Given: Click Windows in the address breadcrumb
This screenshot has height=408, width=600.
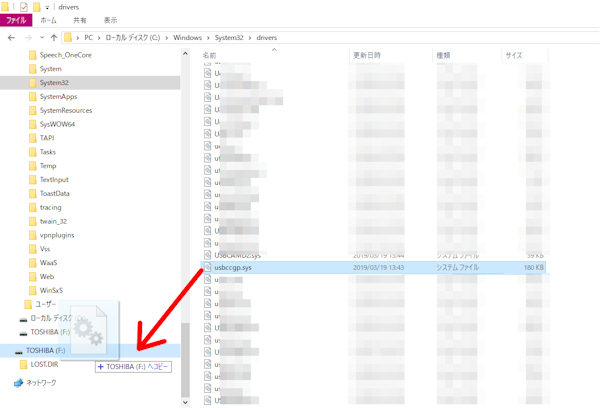Looking at the screenshot, I should coord(188,38).
